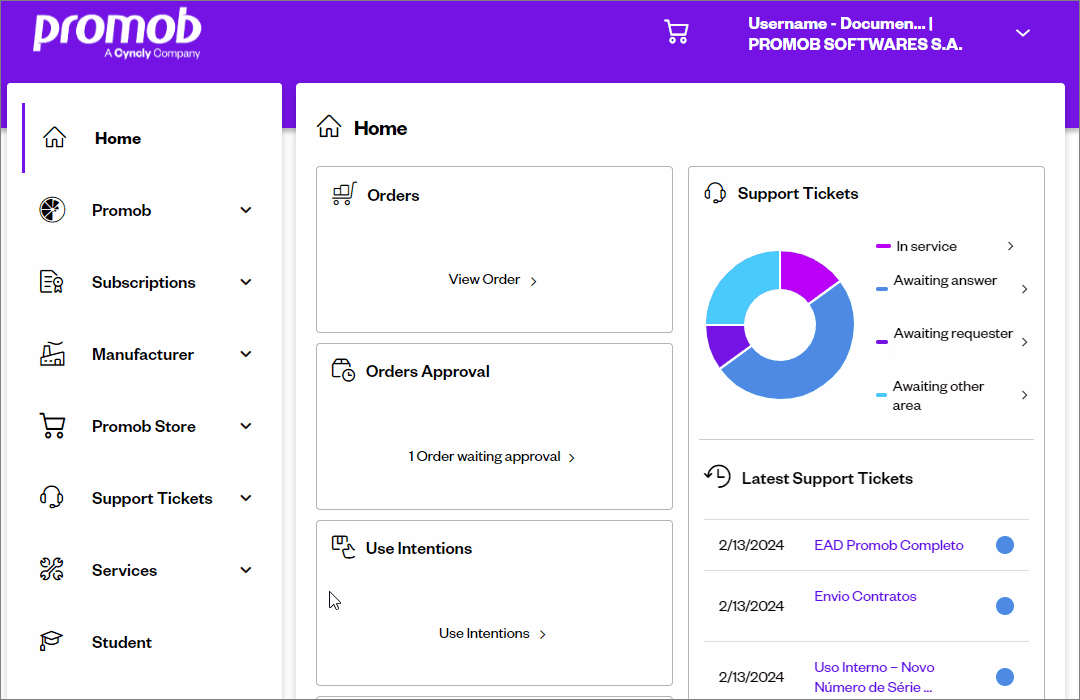The image size is (1080, 700).
Task: Click the View Order link
Action: (x=492, y=280)
